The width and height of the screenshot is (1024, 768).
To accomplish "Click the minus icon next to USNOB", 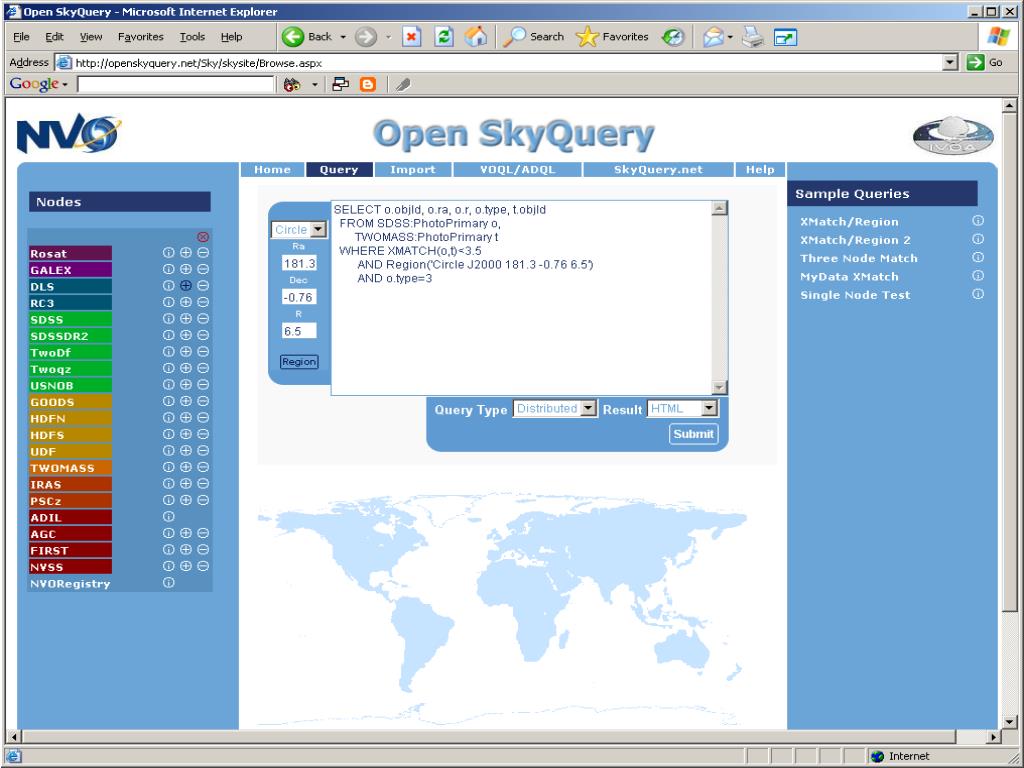I will click(x=203, y=384).
